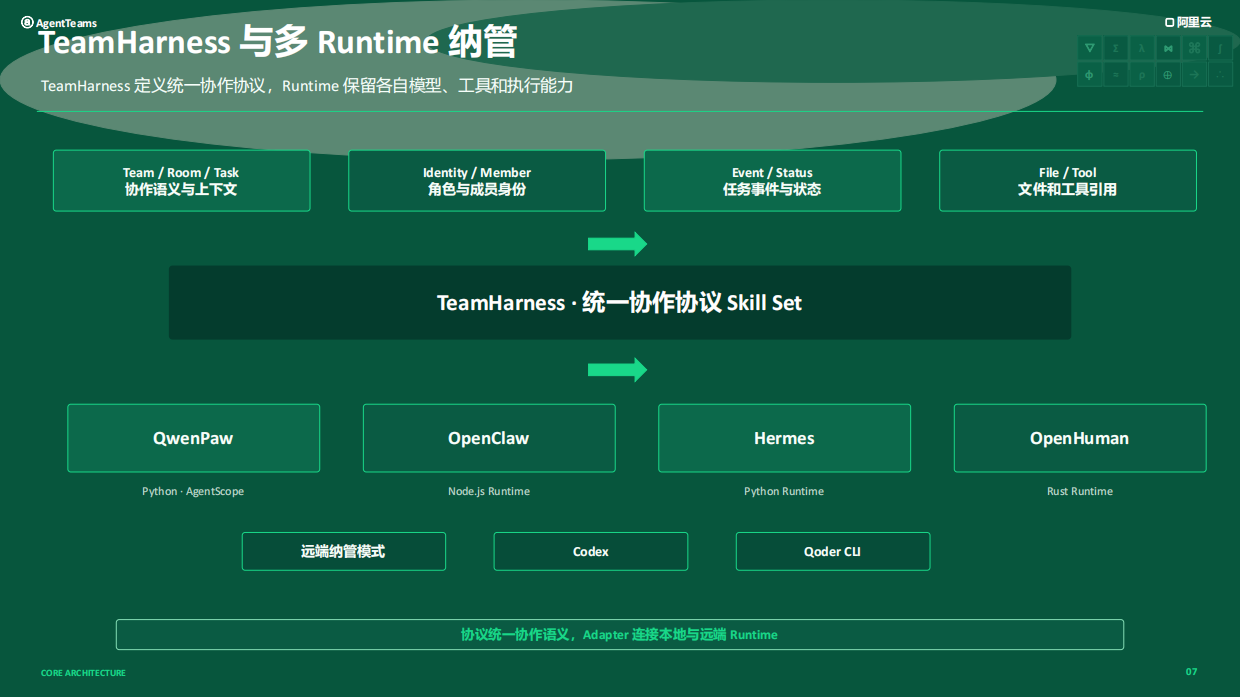Image resolution: width=1240 pixels, height=697 pixels.
Task: Click the Node.js Runtime caption
Action: (489, 492)
